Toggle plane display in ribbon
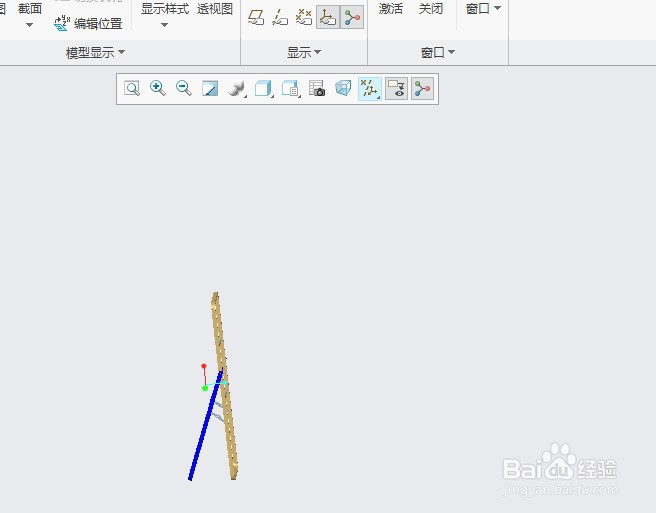 [256, 18]
